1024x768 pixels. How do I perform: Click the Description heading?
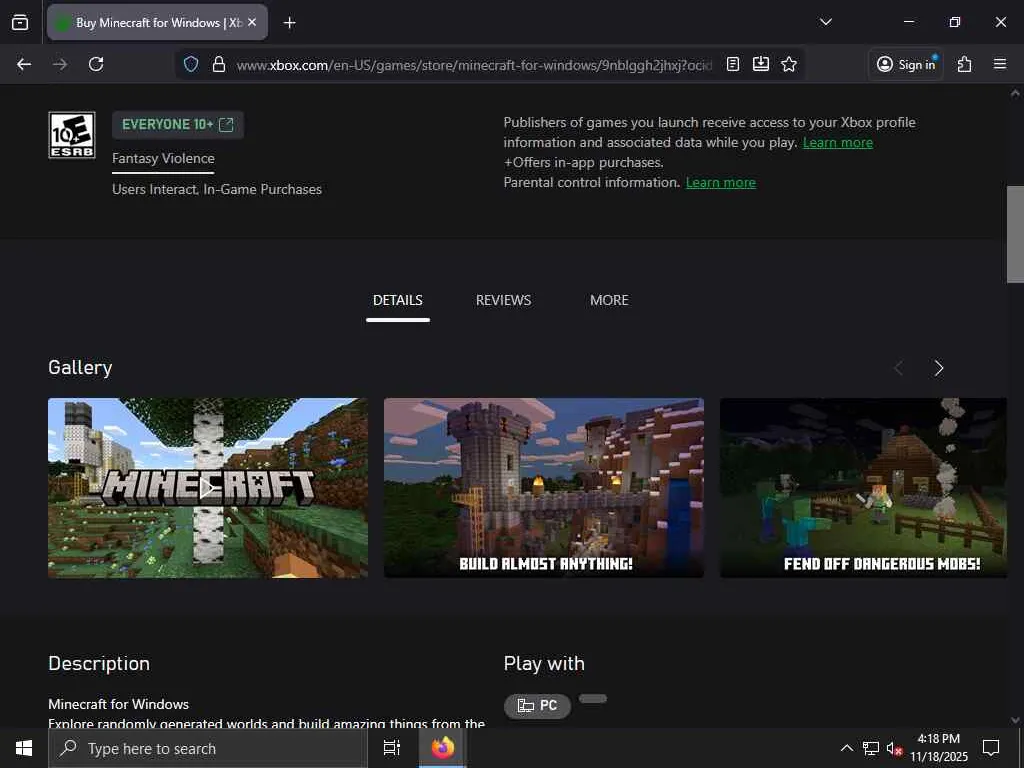tap(99, 664)
